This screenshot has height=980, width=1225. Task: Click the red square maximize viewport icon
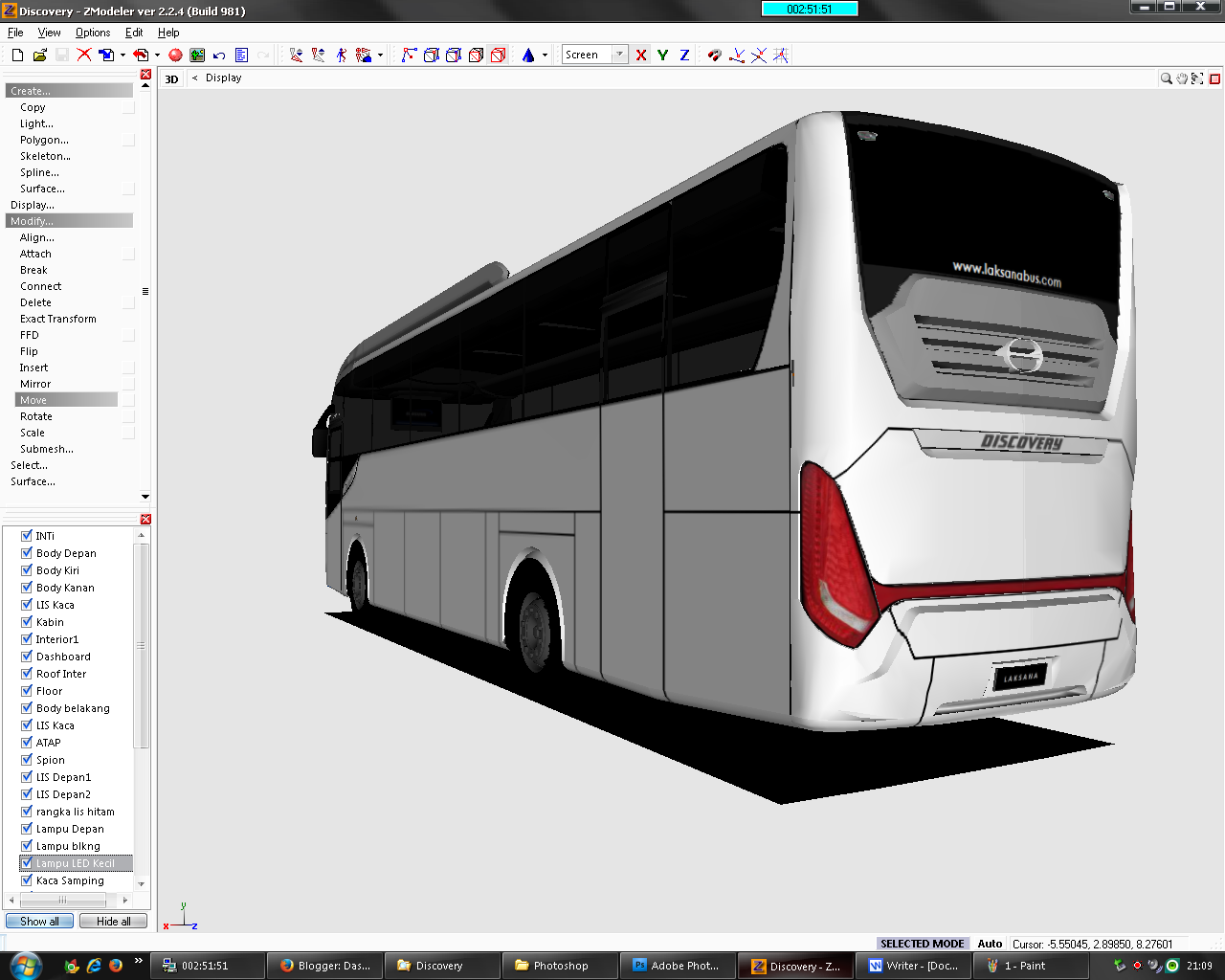click(x=1214, y=78)
